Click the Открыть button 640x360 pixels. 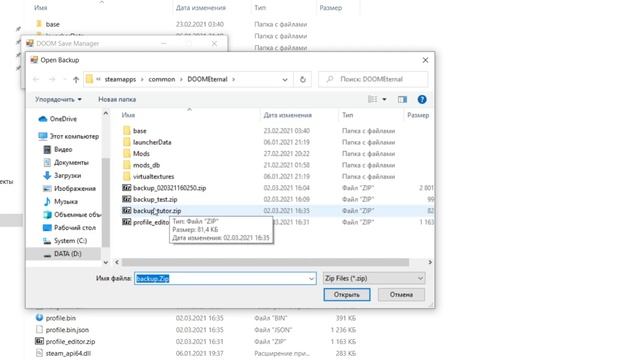coord(347,295)
